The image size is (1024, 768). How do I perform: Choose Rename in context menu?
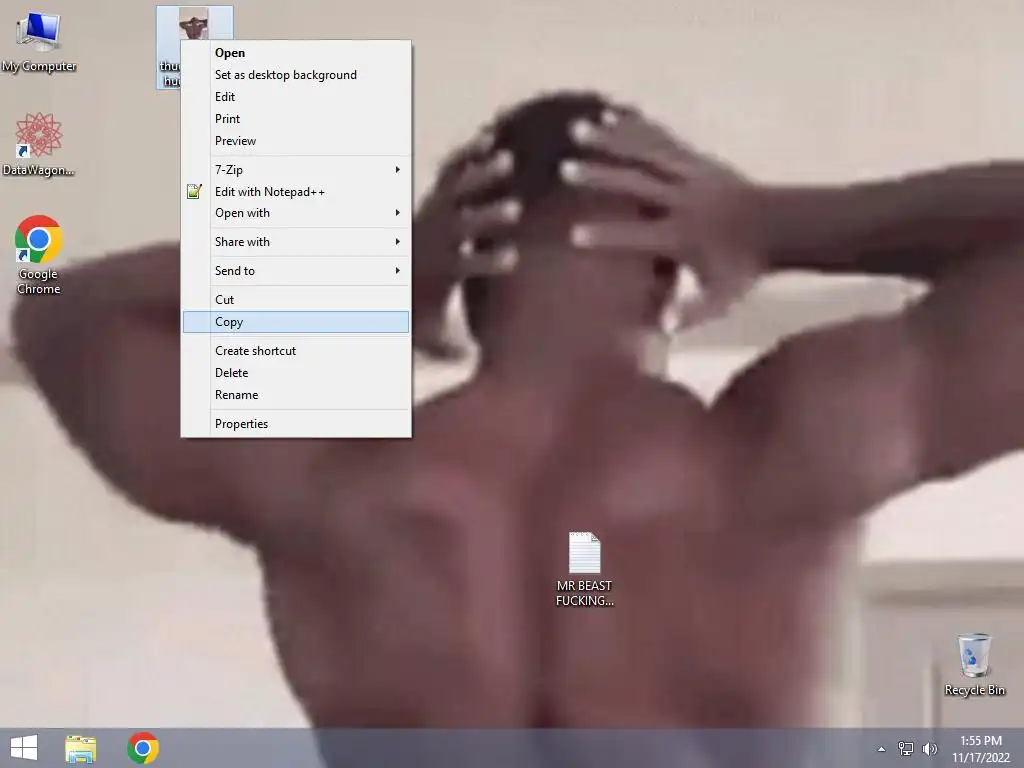pyautogui.click(x=296, y=395)
